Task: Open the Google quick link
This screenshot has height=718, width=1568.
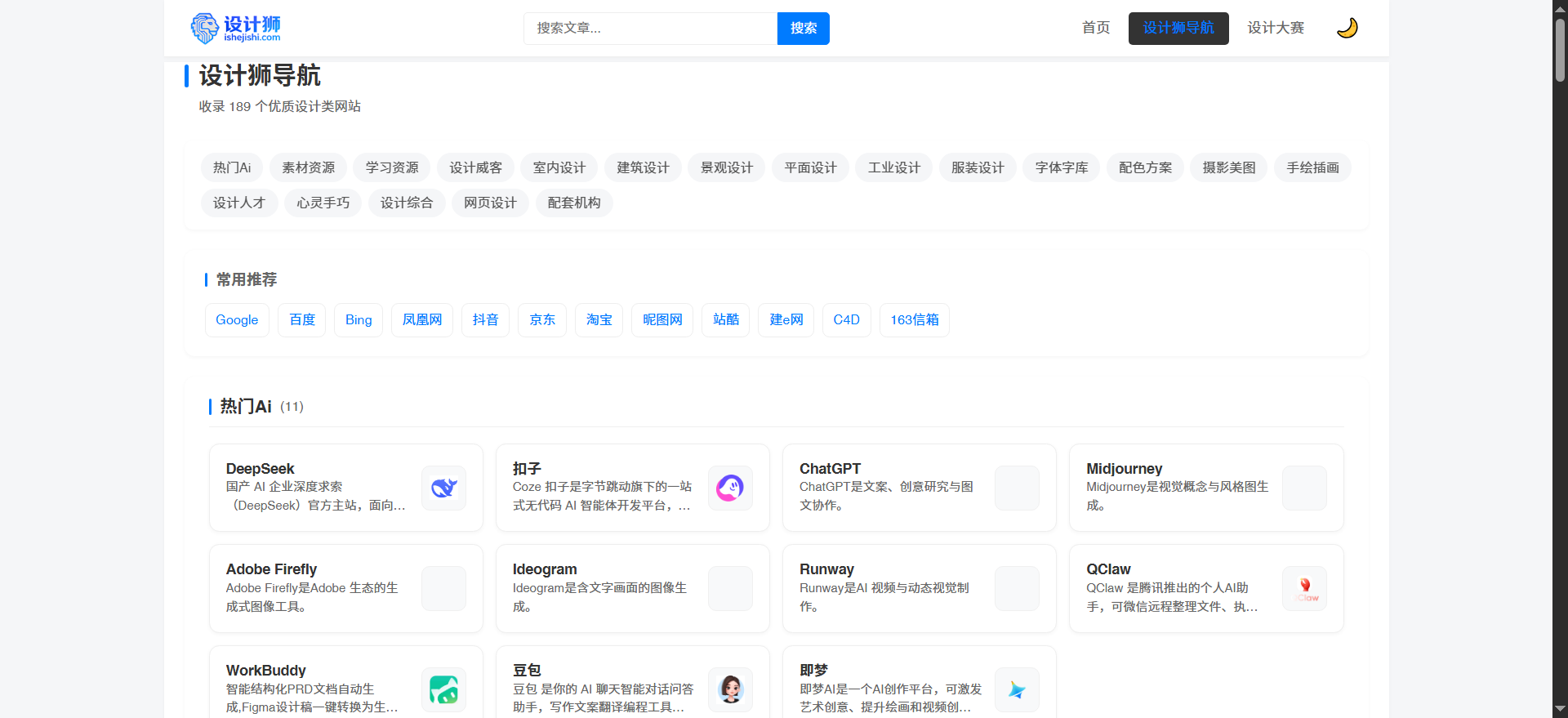Action: (237, 320)
